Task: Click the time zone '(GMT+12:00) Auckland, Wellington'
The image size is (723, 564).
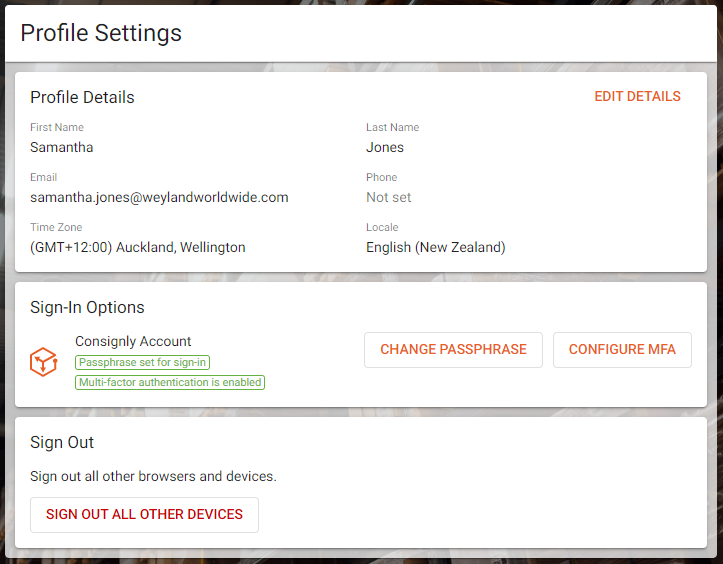Action: (x=138, y=248)
